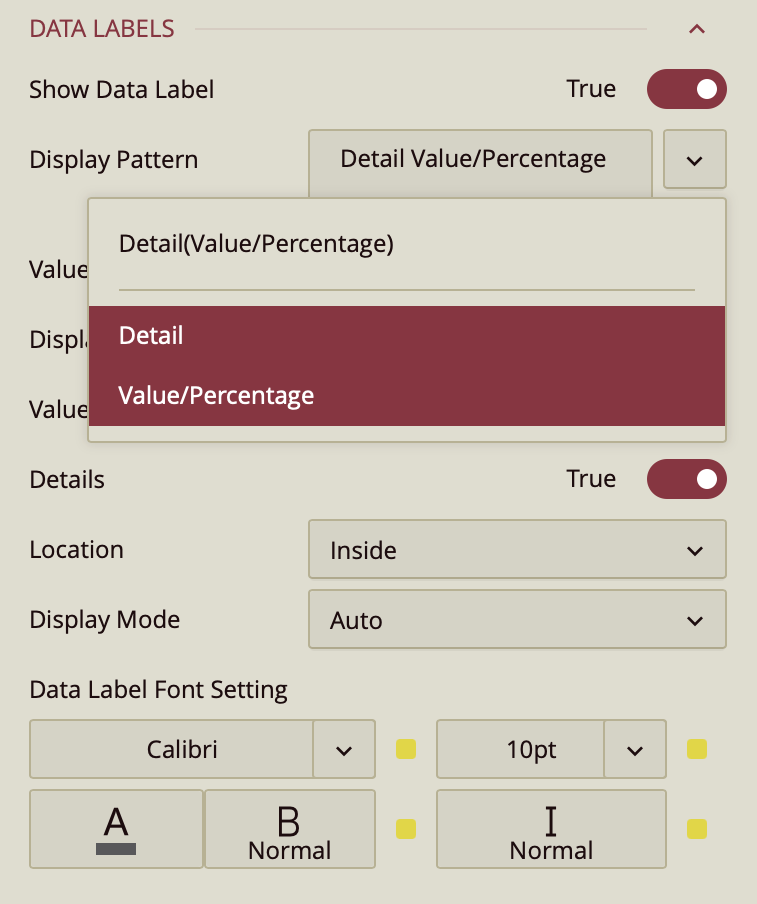
Task: Toggle bold with the B Normal button
Action: point(289,829)
